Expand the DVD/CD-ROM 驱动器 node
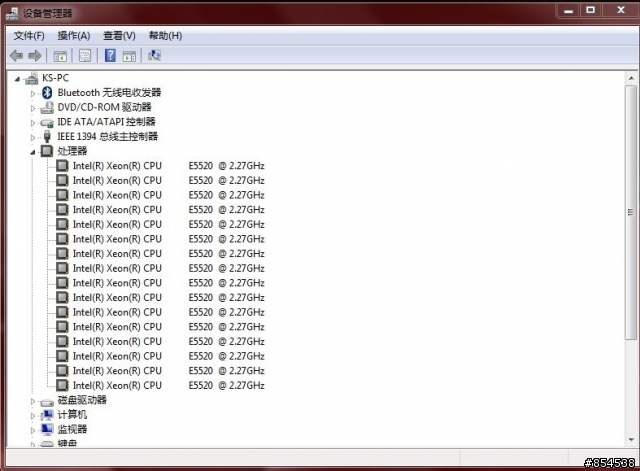 (x=33, y=108)
